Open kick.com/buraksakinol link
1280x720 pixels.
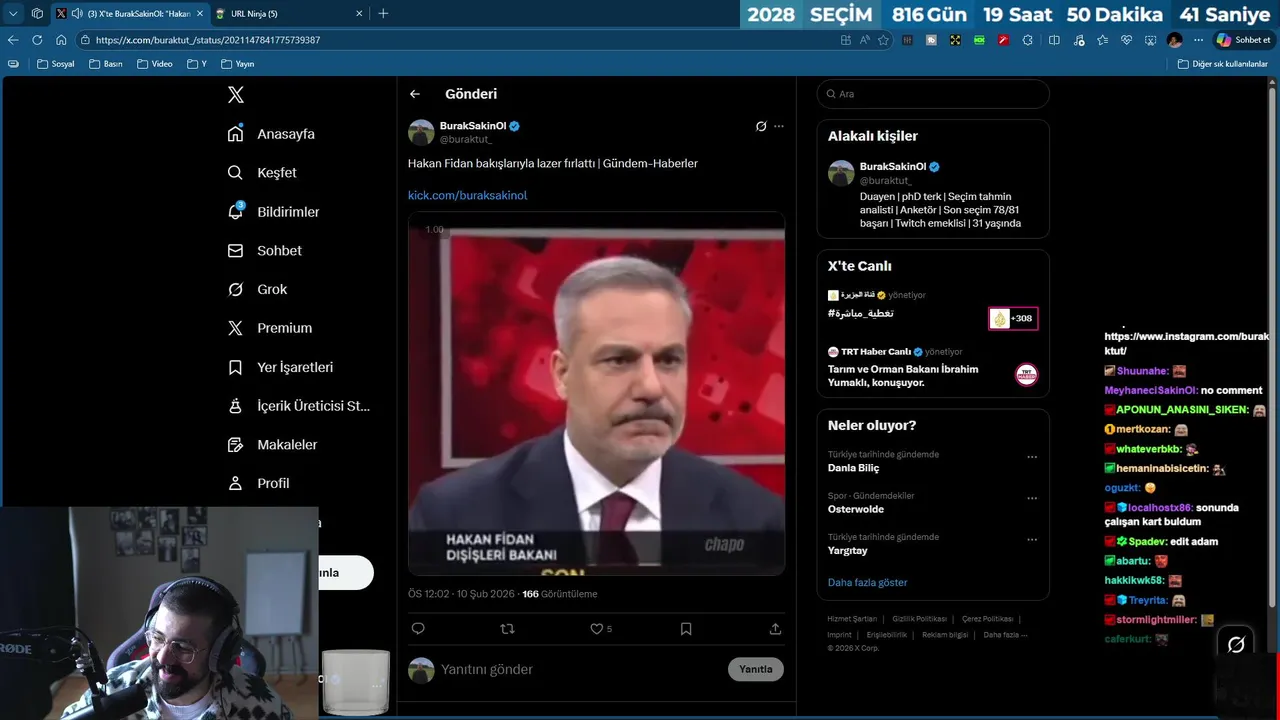pos(467,196)
